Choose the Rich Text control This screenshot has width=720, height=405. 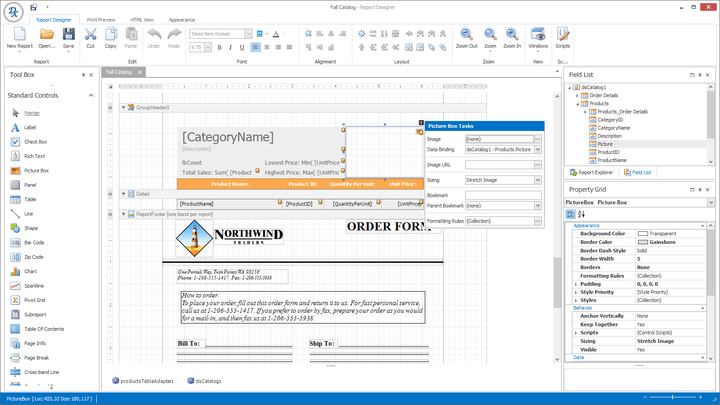coord(34,156)
